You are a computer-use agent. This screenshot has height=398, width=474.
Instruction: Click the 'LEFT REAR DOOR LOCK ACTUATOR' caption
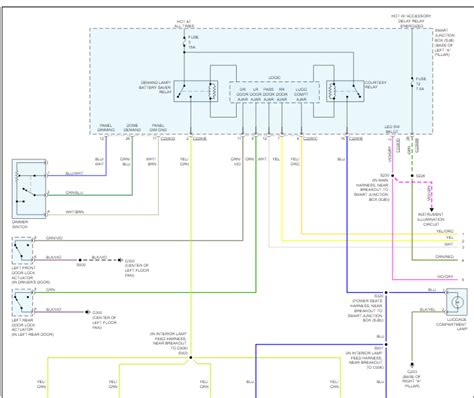coord(33,327)
